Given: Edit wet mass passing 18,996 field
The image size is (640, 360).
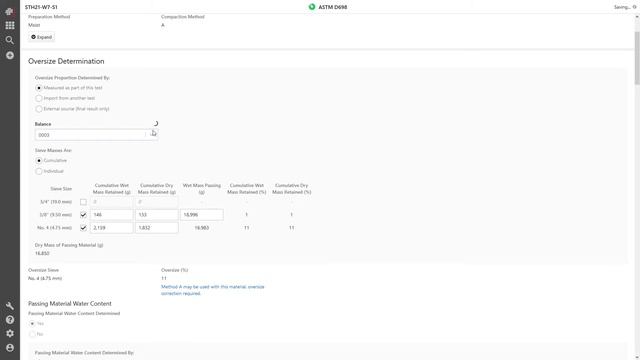Looking at the screenshot, I should [202, 215].
